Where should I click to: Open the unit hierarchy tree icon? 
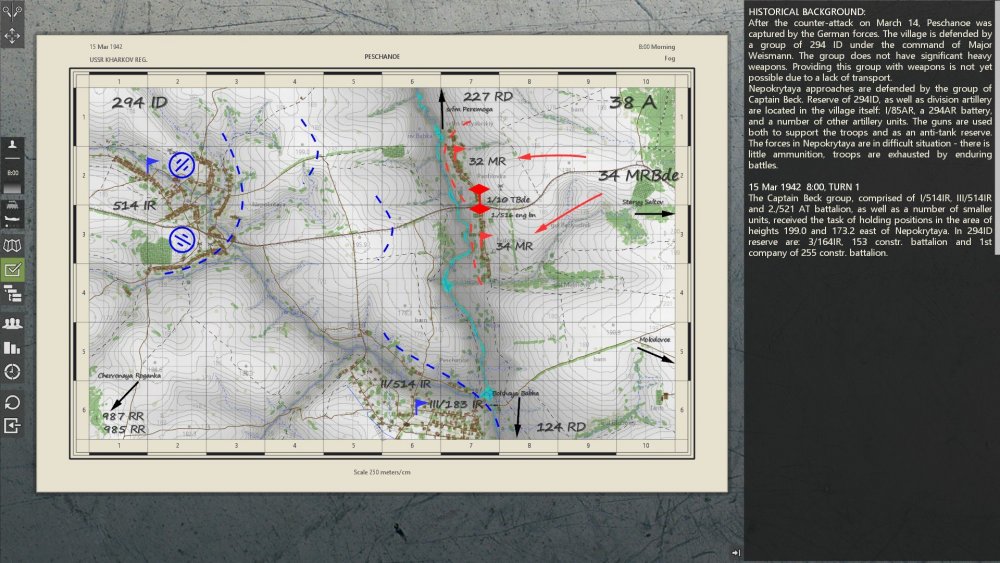12,294
